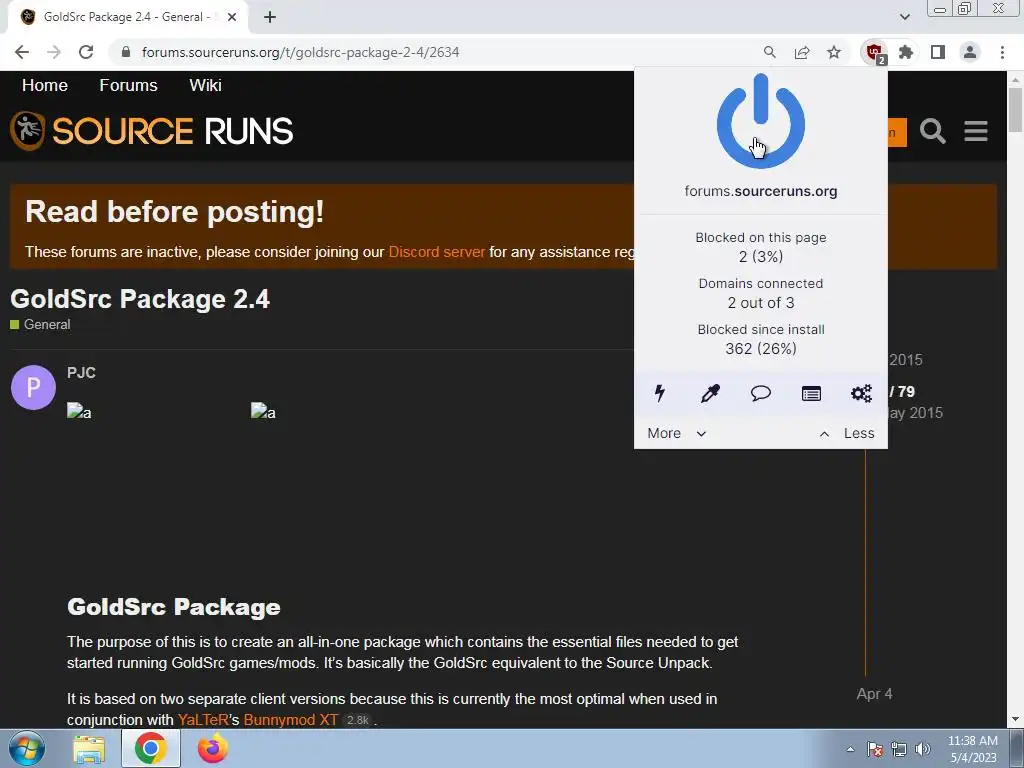The width and height of the screenshot is (1024, 768).
Task: Activate the element picker eyedropper icon
Action: (x=710, y=393)
